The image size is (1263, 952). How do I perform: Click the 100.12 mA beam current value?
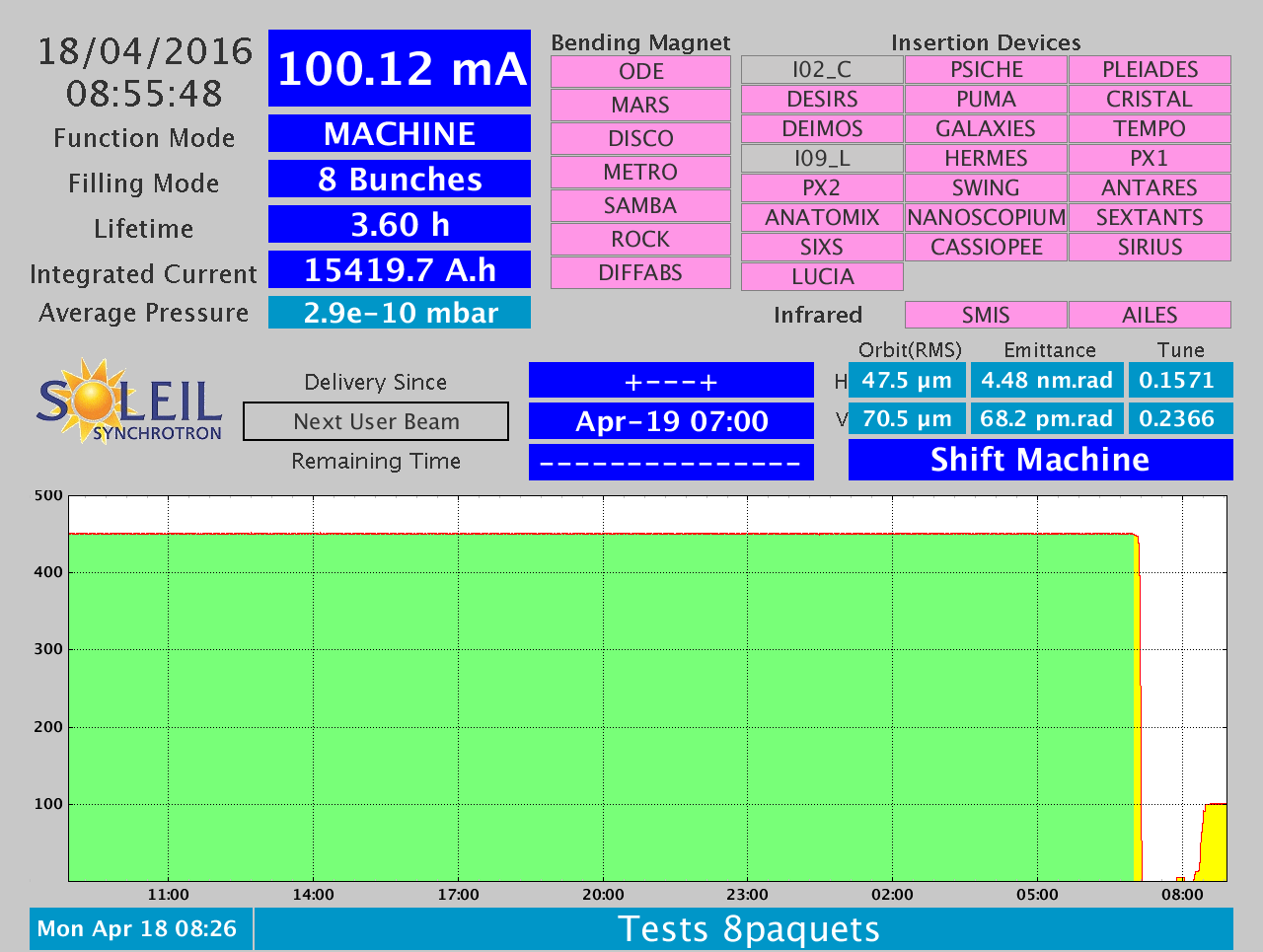click(x=400, y=68)
